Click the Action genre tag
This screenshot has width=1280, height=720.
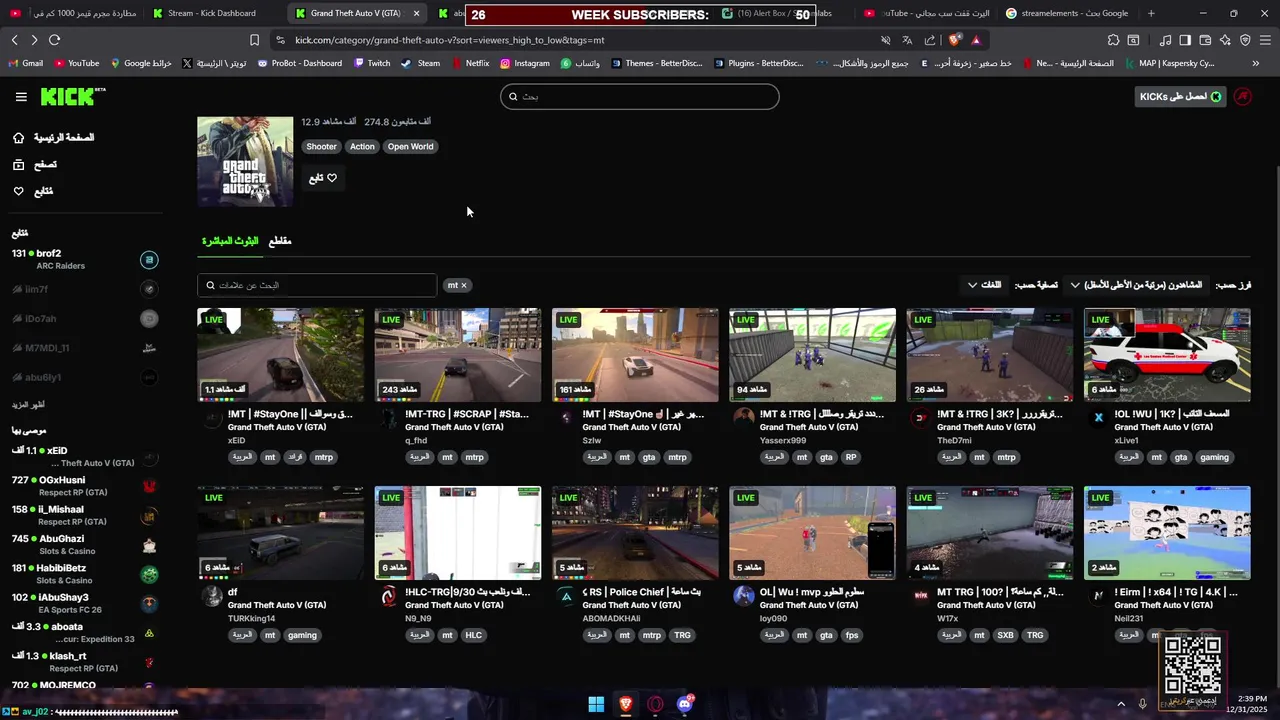pos(362,146)
